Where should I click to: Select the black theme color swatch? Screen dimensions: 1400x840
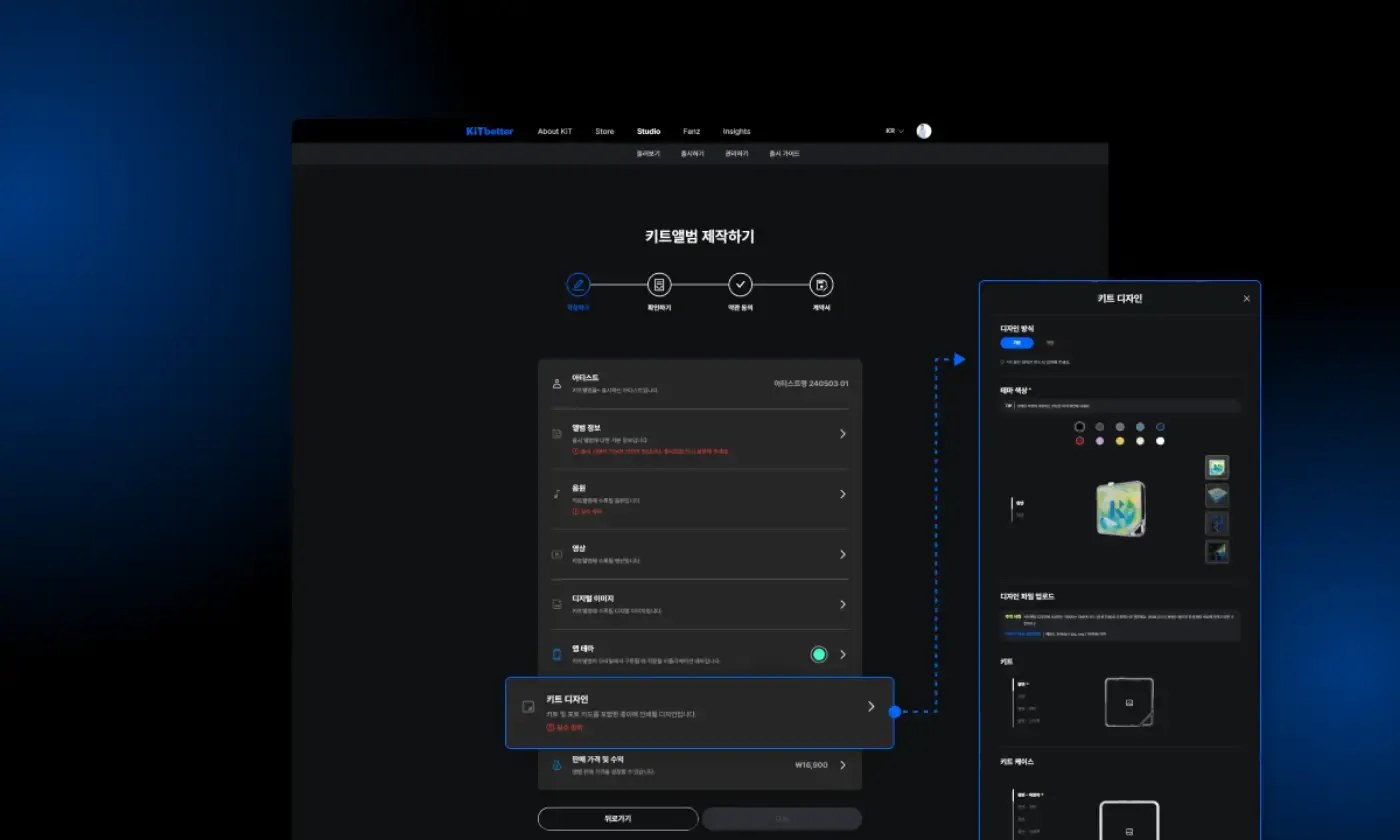pyautogui.click(x=1080, y=427)
